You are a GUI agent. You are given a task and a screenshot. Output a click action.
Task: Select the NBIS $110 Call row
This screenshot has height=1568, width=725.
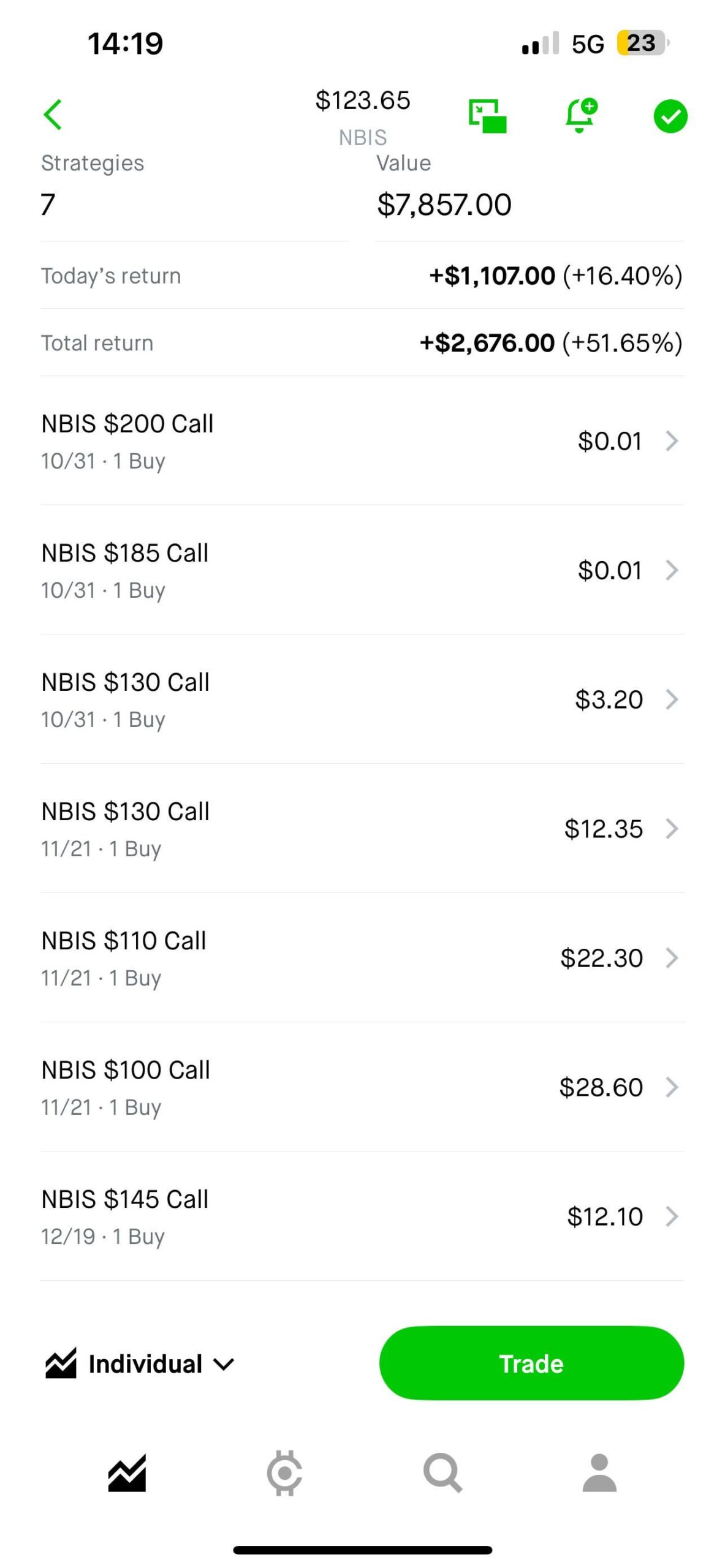tap(362, 958)
